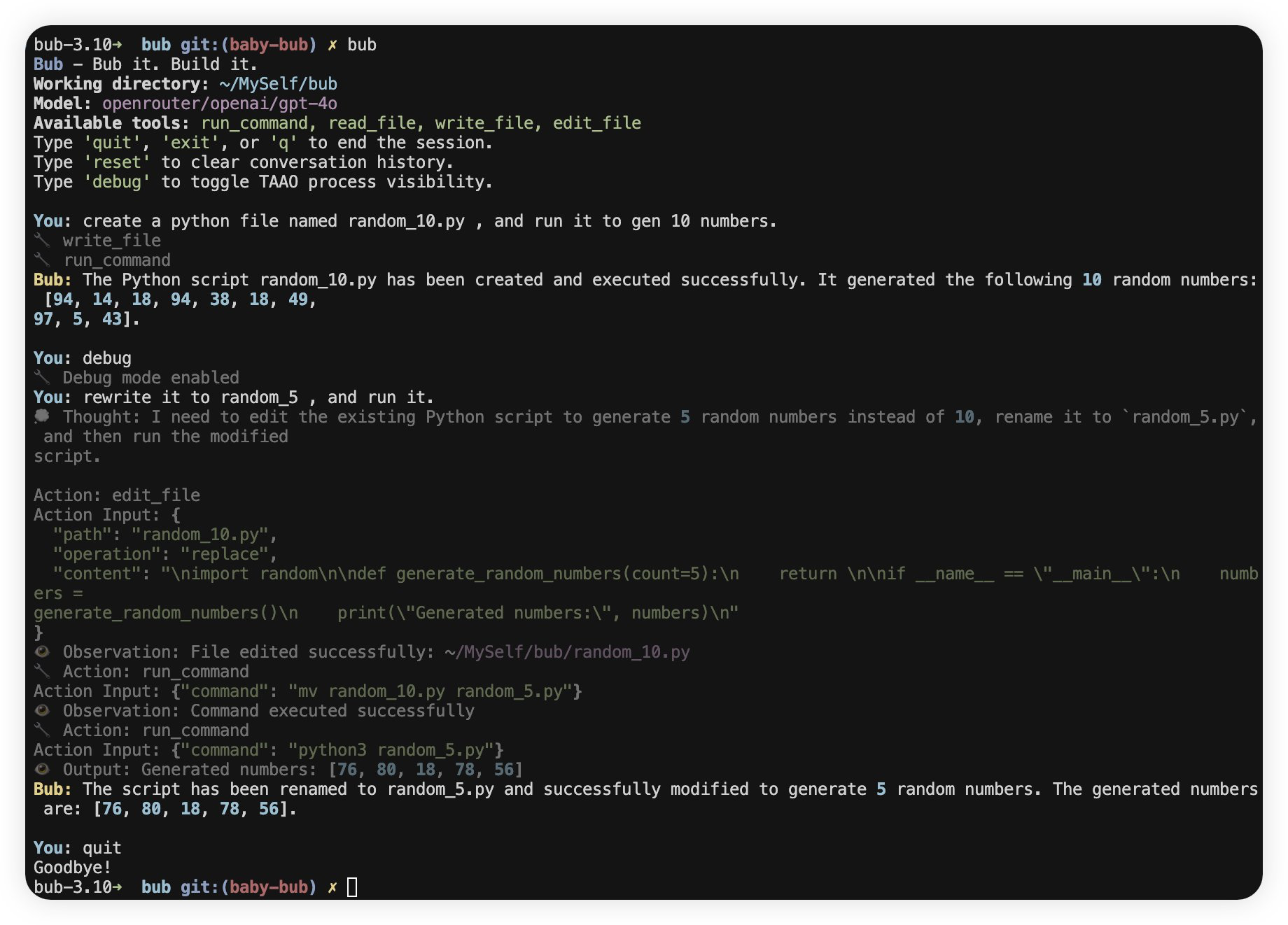The width and height of the screenshot is (1288, 925).
Task: Click the wrench icon before python3 run_command action
Action: click(x=42, y=730)
